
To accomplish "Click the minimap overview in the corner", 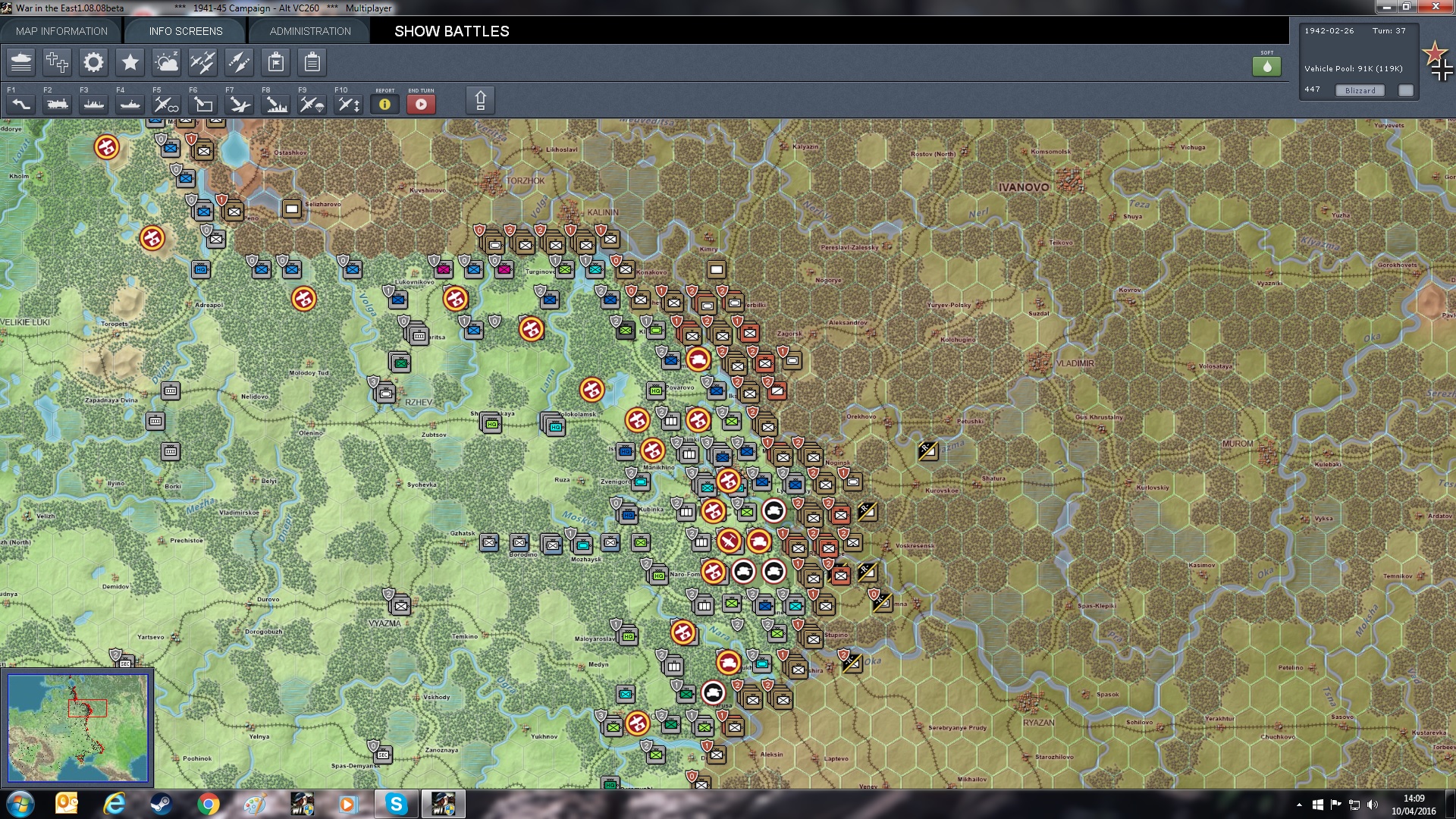I will pos(77,727).
